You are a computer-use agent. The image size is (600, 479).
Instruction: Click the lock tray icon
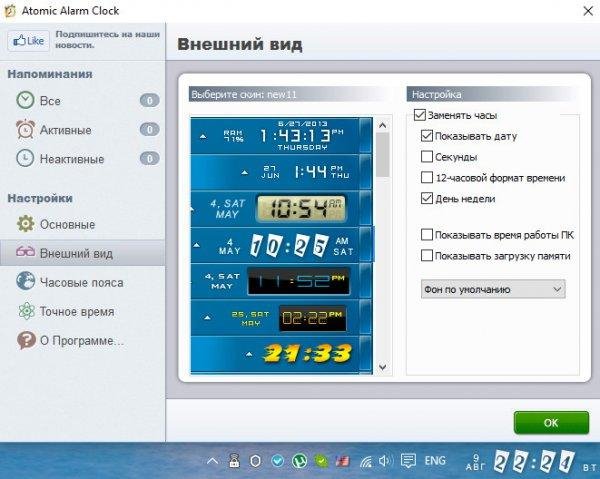pos(234,460)
